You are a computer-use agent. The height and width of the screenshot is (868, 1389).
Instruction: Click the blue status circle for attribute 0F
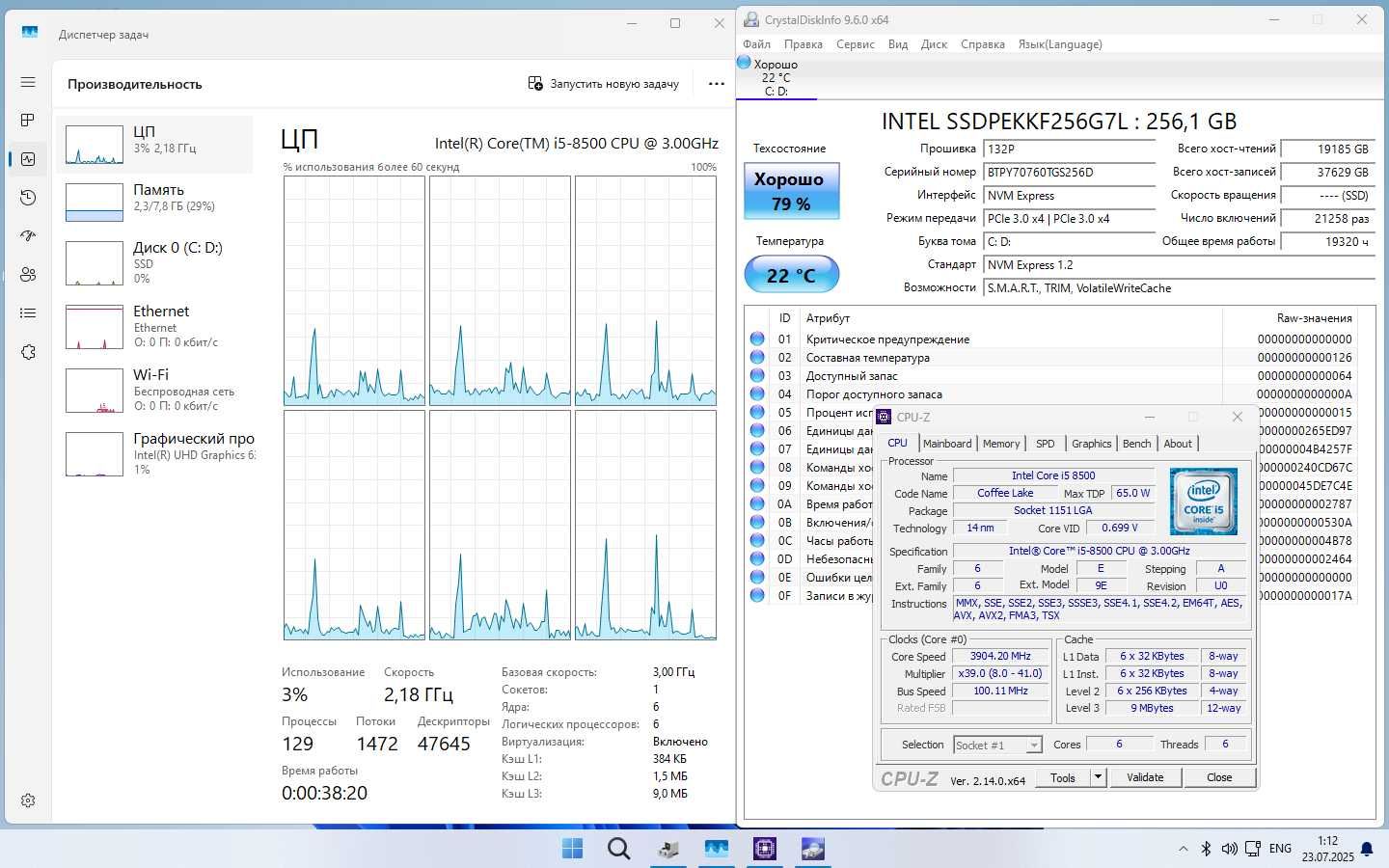pyautogui.click(x=757, y=595)
